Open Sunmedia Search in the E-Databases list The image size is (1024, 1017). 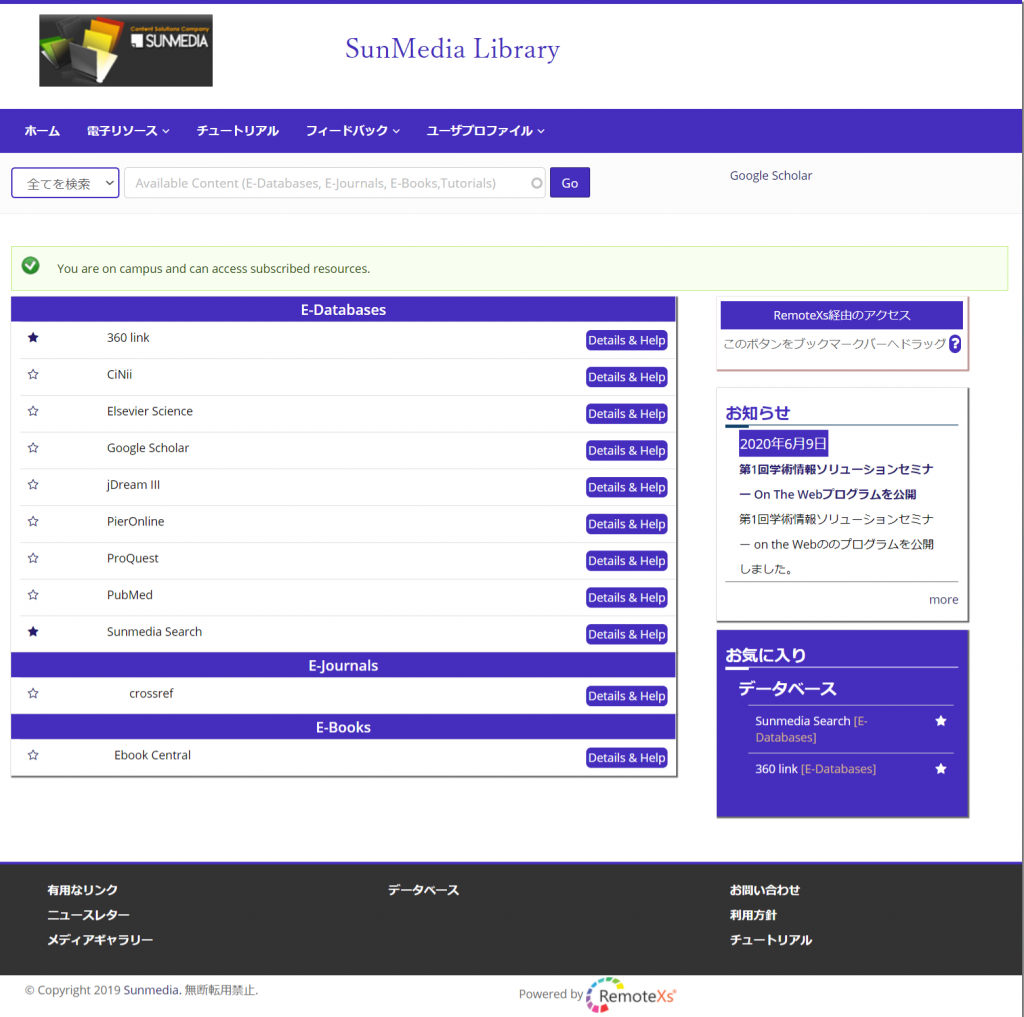click(154, 632)
